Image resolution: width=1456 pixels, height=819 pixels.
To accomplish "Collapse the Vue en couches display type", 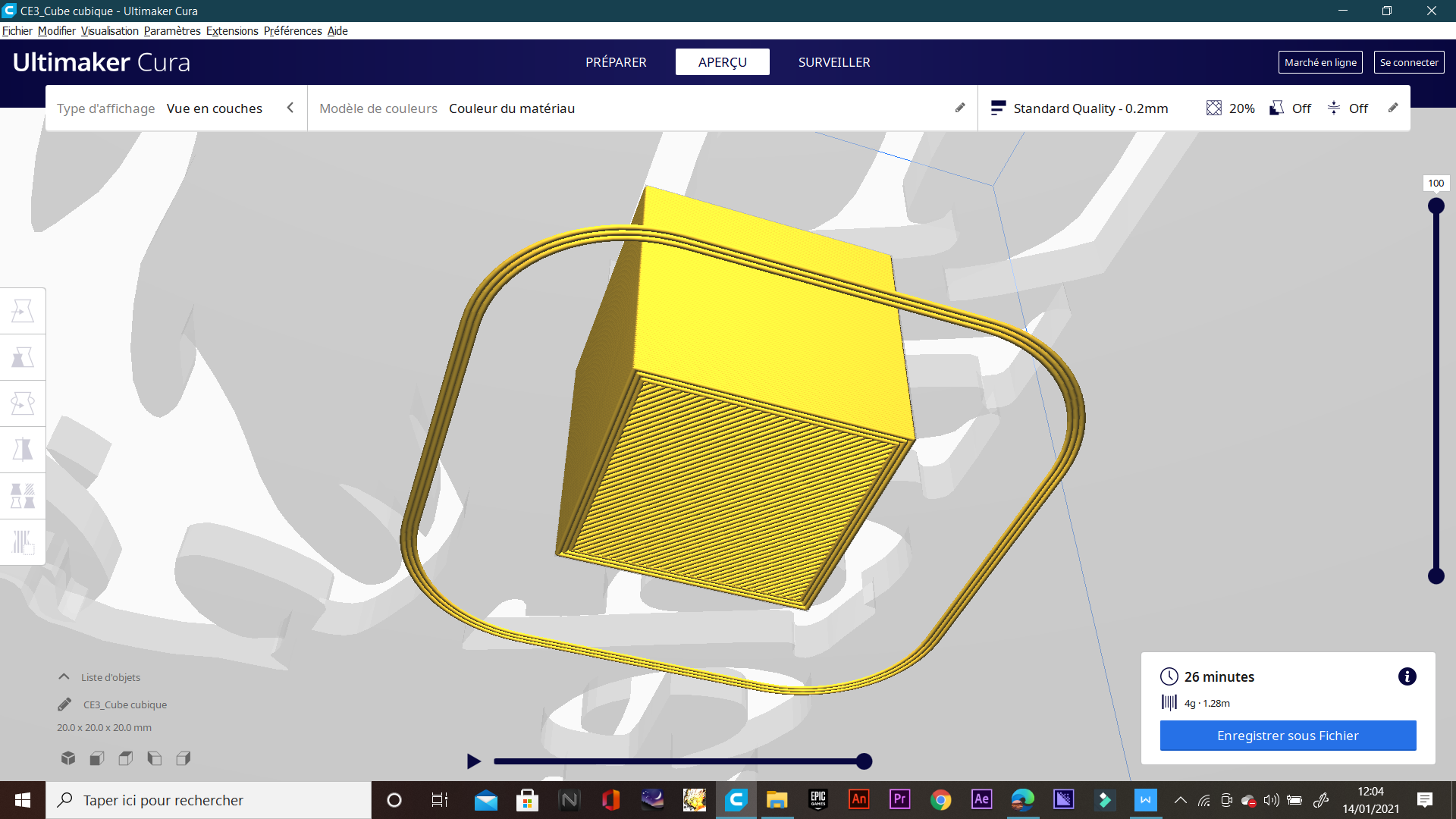I will click(x=290, y=108).
